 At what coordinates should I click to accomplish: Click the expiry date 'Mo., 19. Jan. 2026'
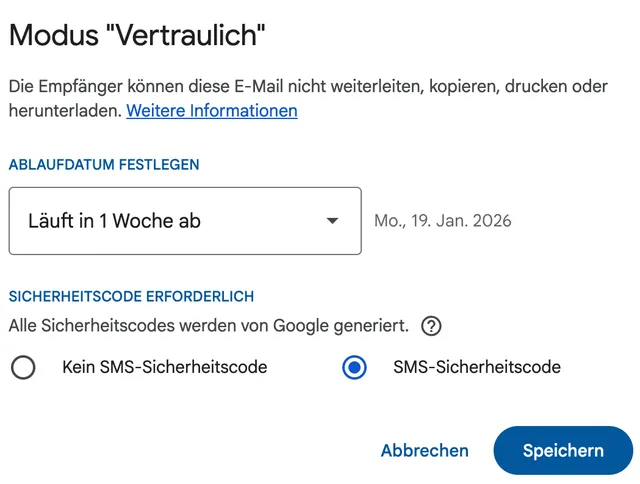442,221
